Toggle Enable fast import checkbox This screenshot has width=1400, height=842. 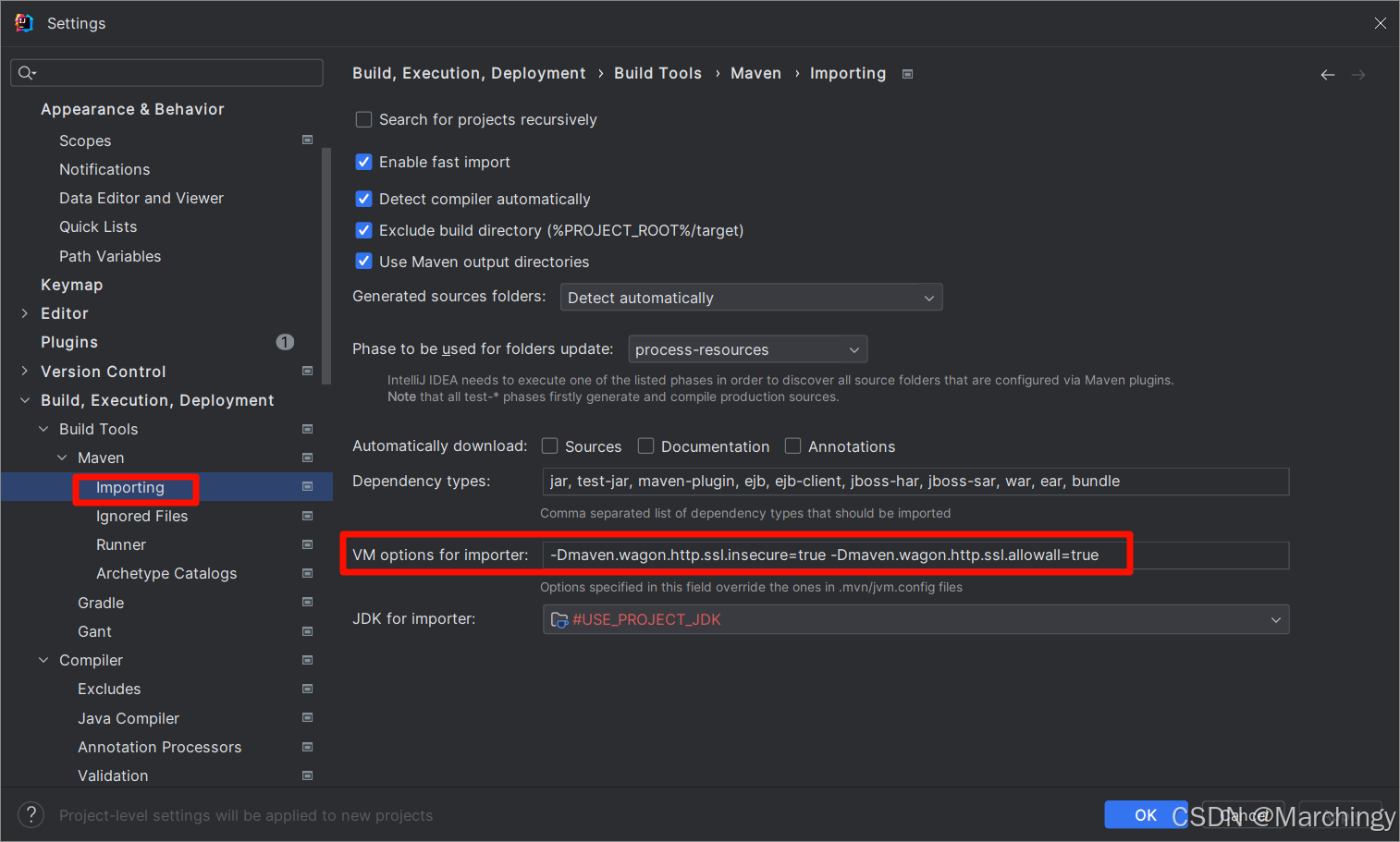[x=364, y=162]
